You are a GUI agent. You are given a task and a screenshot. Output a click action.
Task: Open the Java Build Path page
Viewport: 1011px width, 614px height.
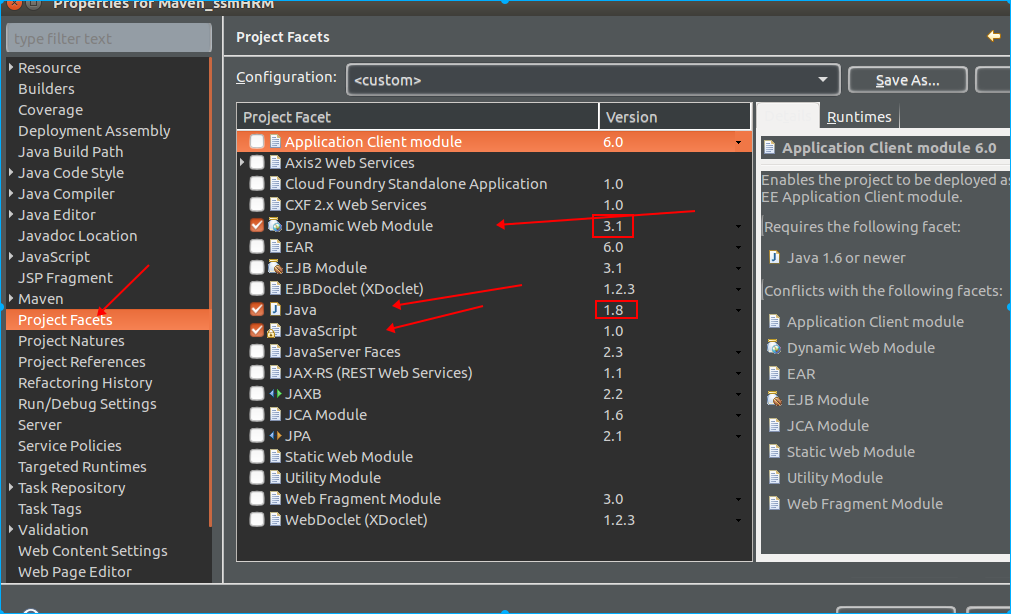click(x=70, y=152)
